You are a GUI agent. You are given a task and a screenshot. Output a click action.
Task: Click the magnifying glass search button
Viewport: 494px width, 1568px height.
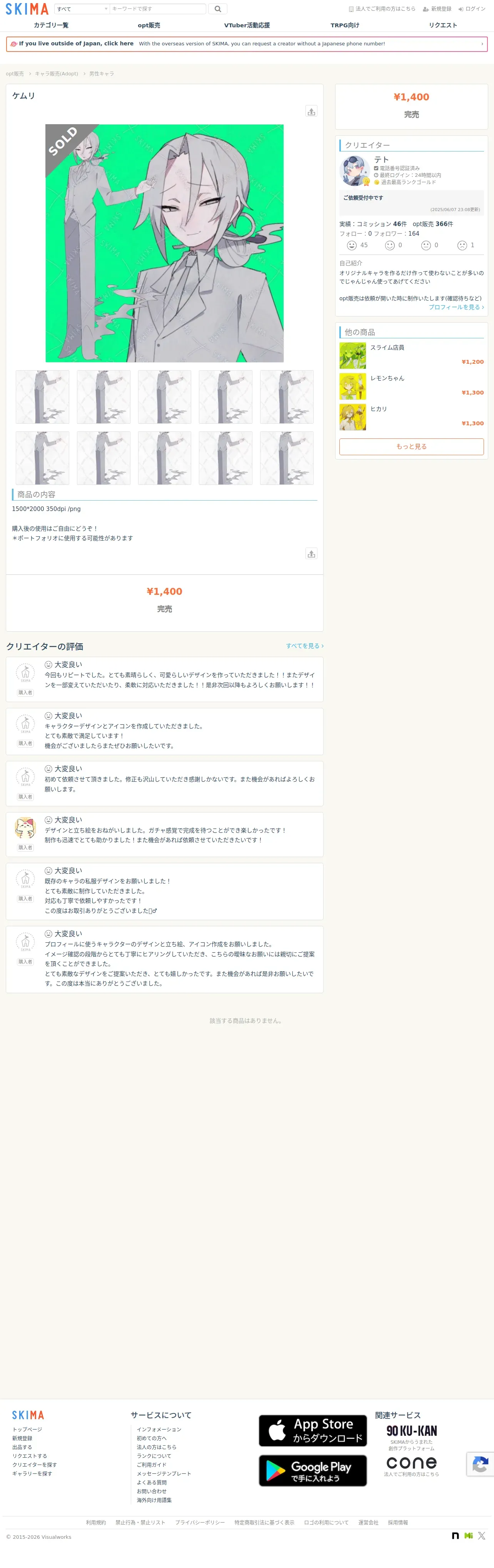[x=217, y=9]
